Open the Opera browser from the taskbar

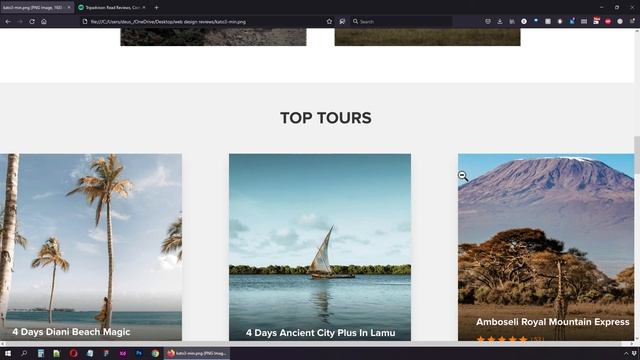tap(73, 353)
